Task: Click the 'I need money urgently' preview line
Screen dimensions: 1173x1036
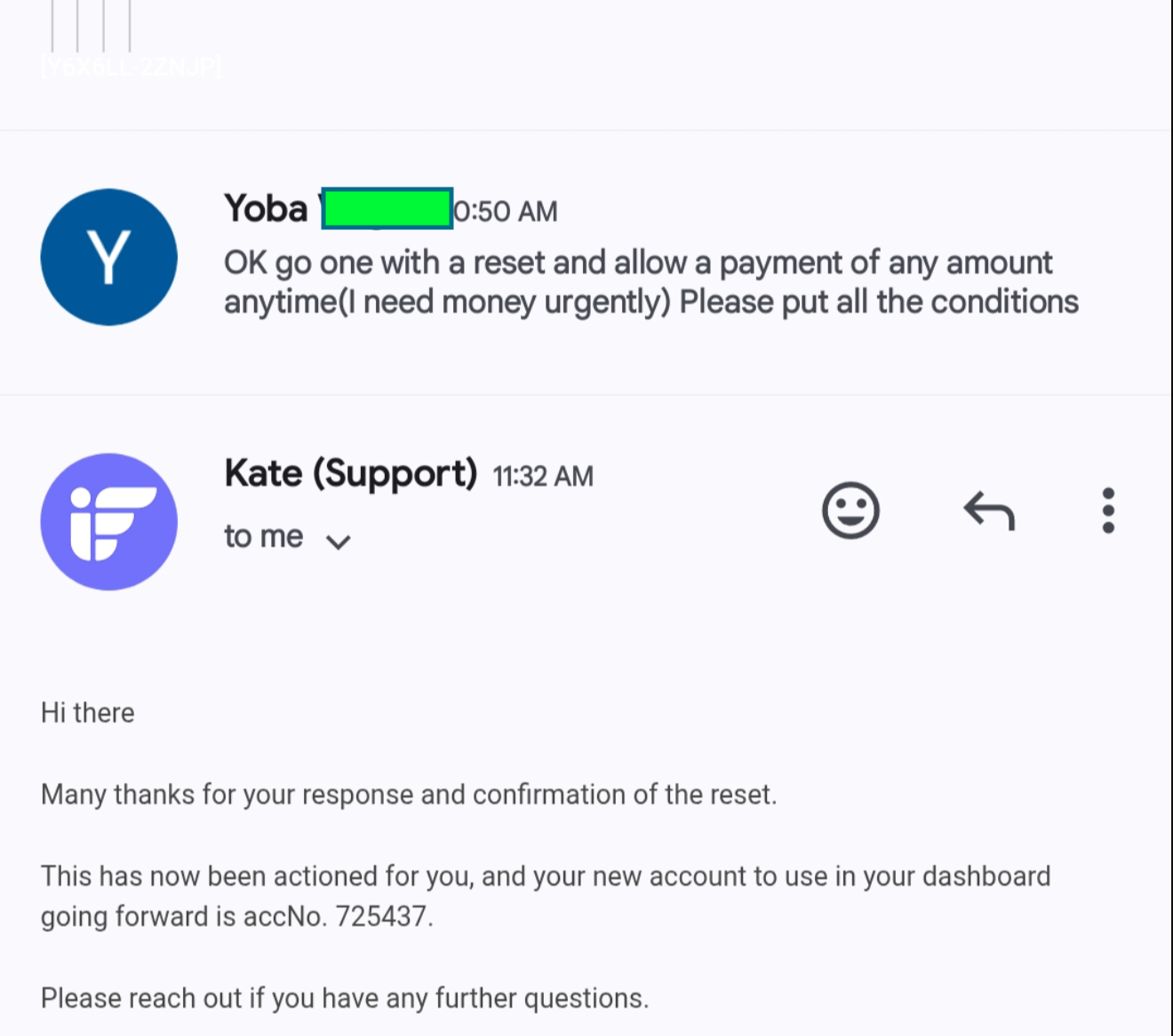Action: [x=650, y=302]
